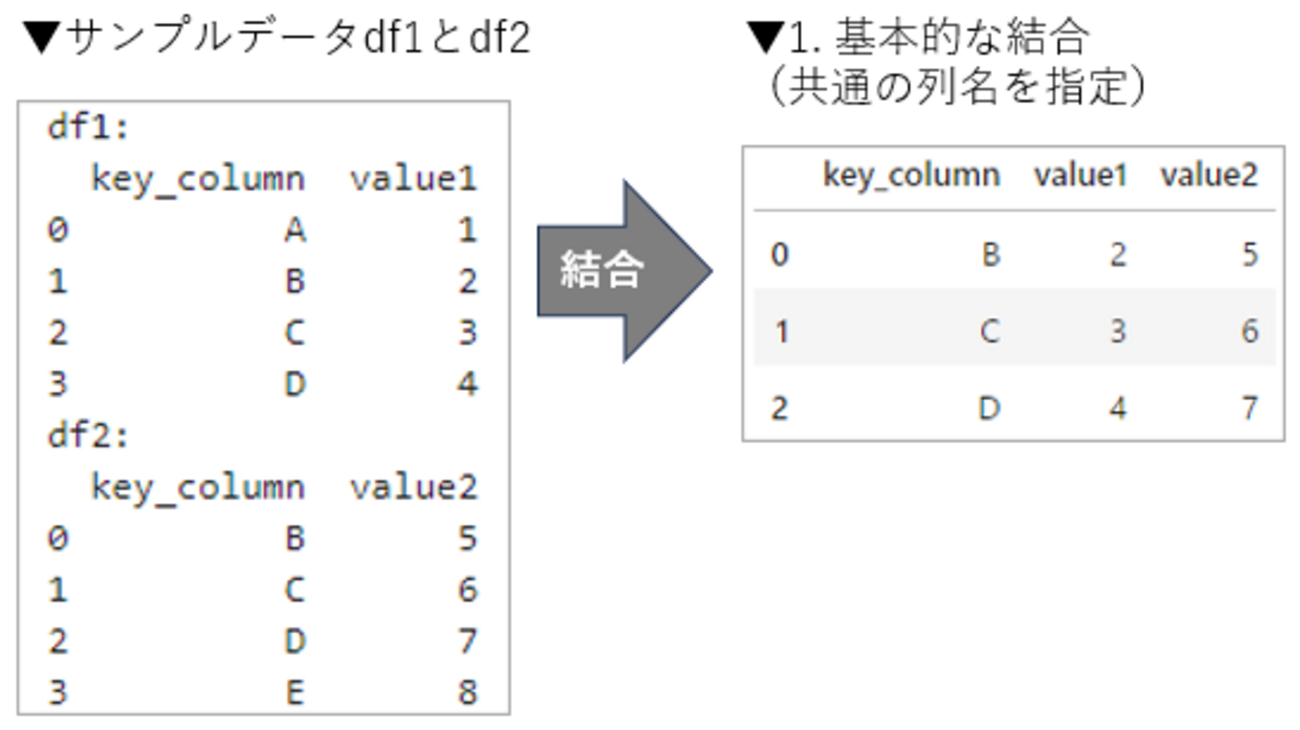Click value2 header in the merged result table

pos(1208,175)
